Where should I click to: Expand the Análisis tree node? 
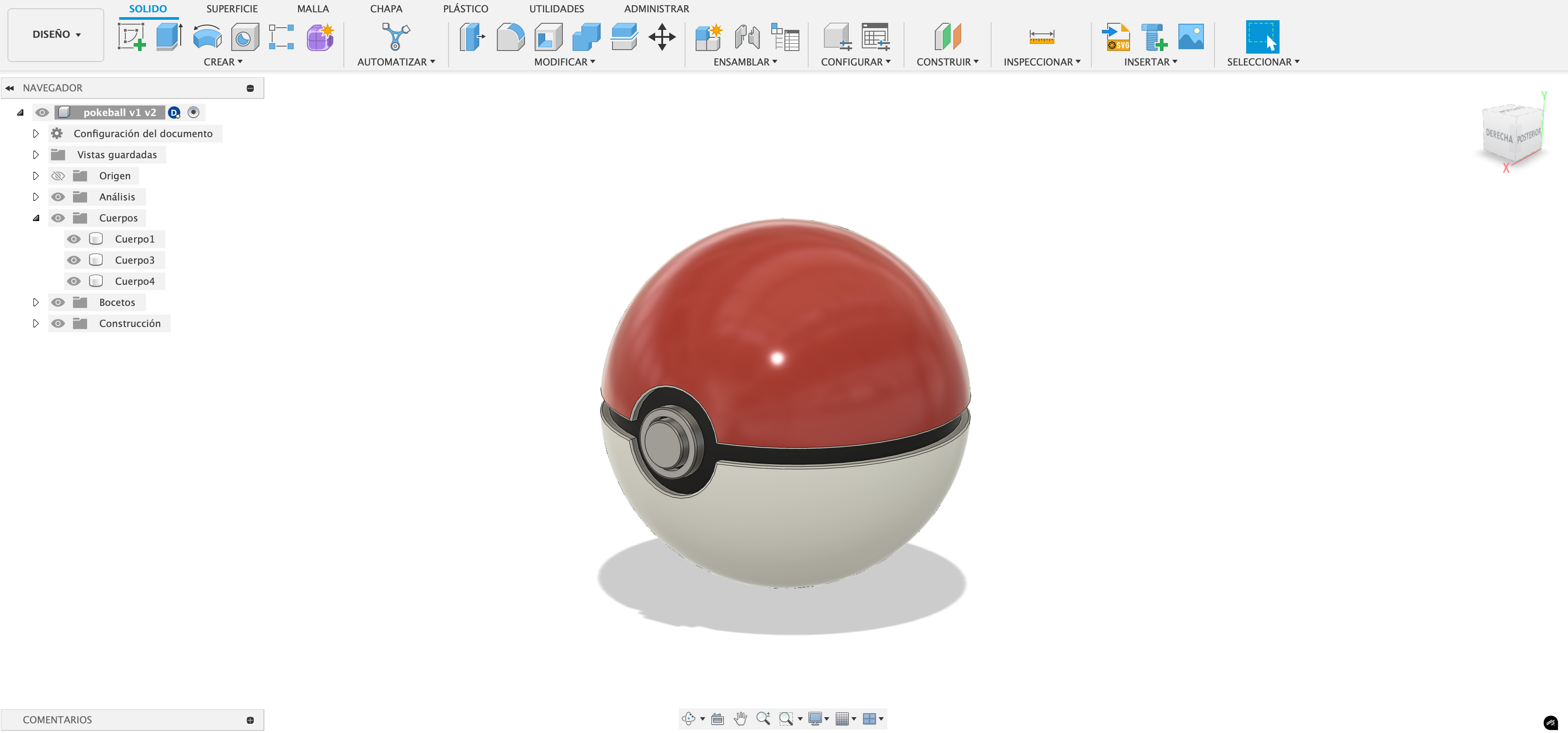(35, 197)
